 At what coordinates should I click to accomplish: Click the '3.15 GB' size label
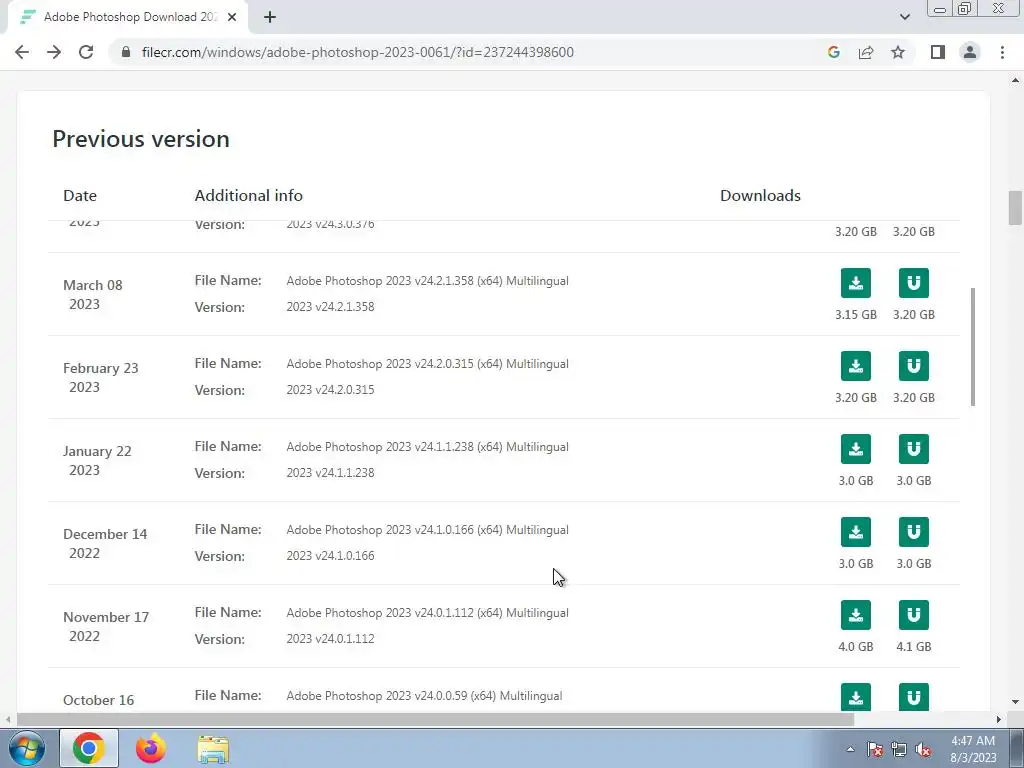(856, 315)
